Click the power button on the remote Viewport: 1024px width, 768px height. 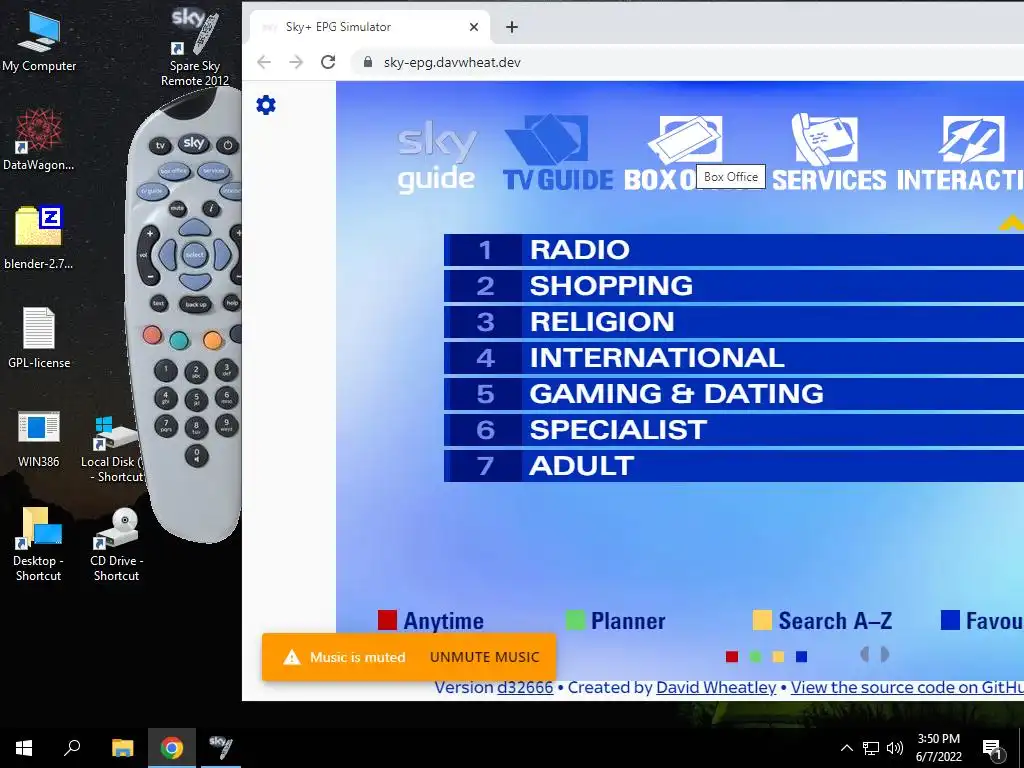click(x=227, y=146)
